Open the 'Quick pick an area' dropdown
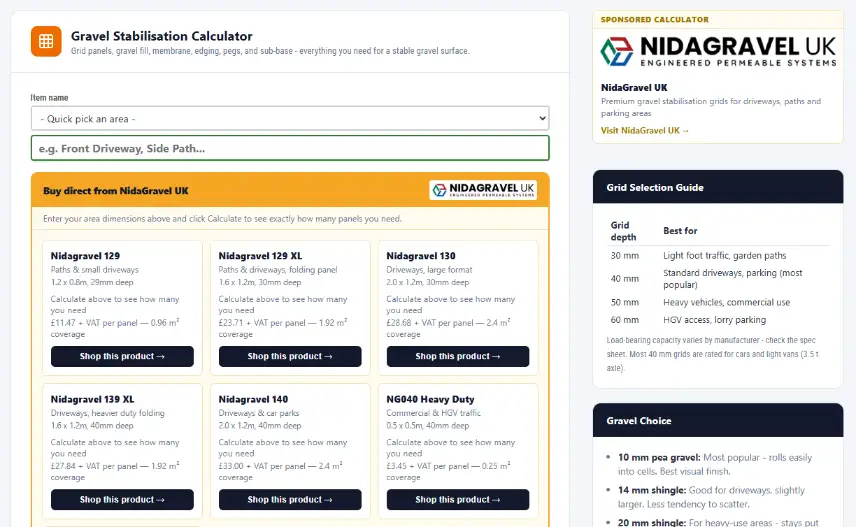Viewport: 856px width, 527px height. pos(290,119)
